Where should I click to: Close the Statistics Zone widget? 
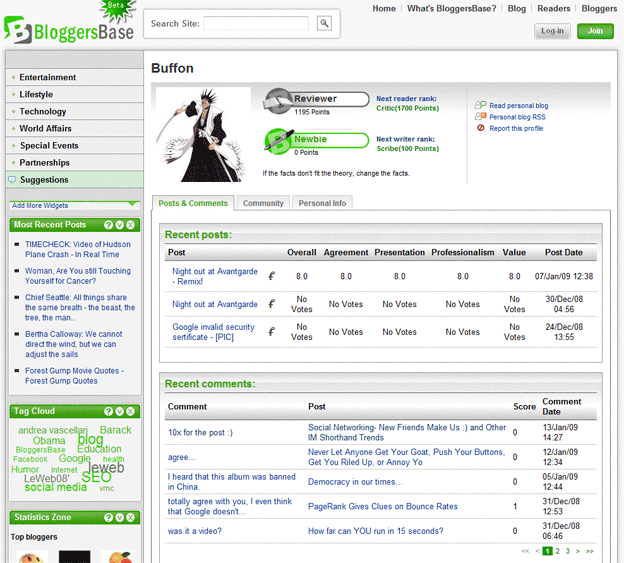tap(130, 518)
